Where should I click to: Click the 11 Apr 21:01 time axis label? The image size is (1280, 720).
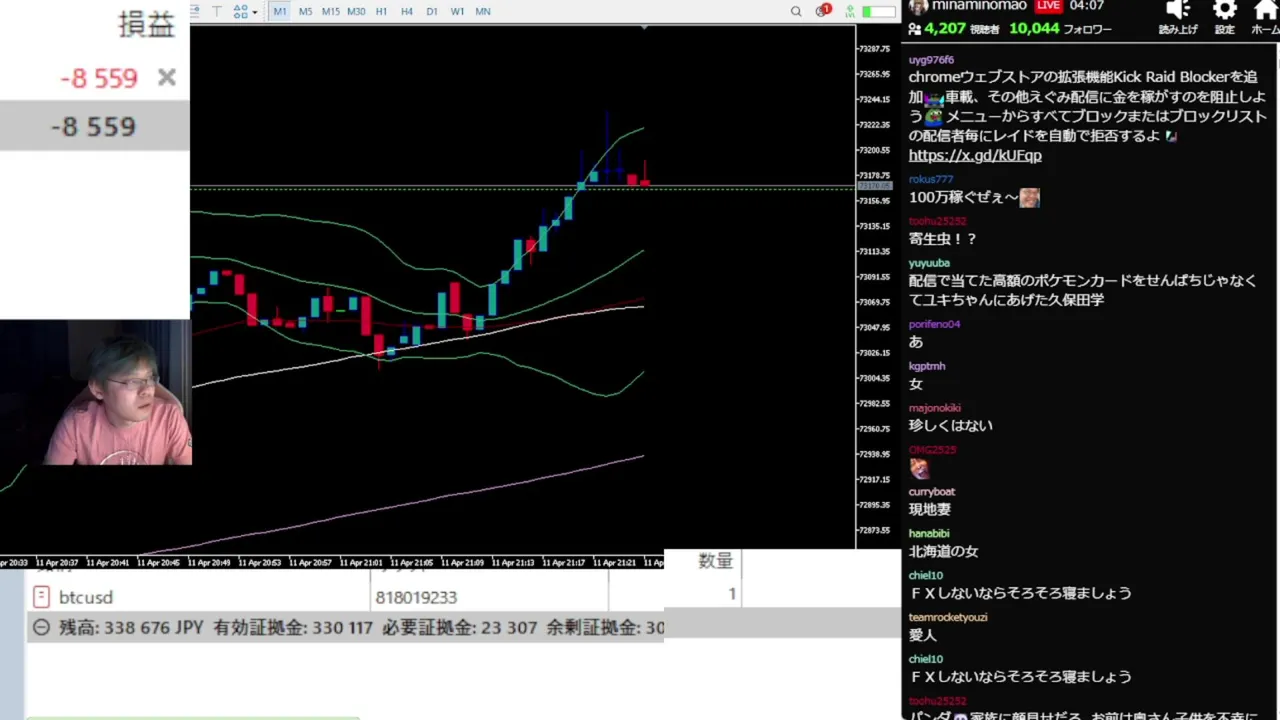363,563
